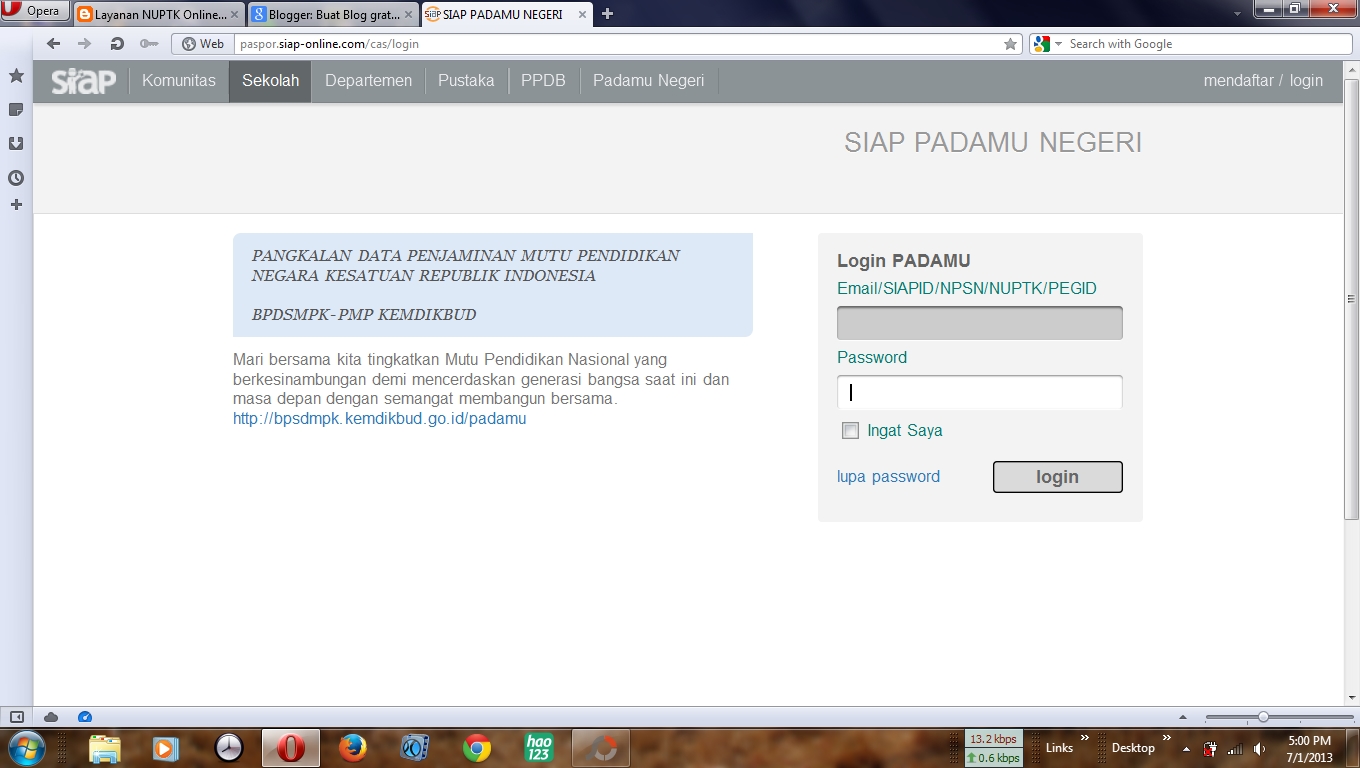Switch to the Blogger Buat Blog tab
Screen dimensions: 1360x768
332,14
